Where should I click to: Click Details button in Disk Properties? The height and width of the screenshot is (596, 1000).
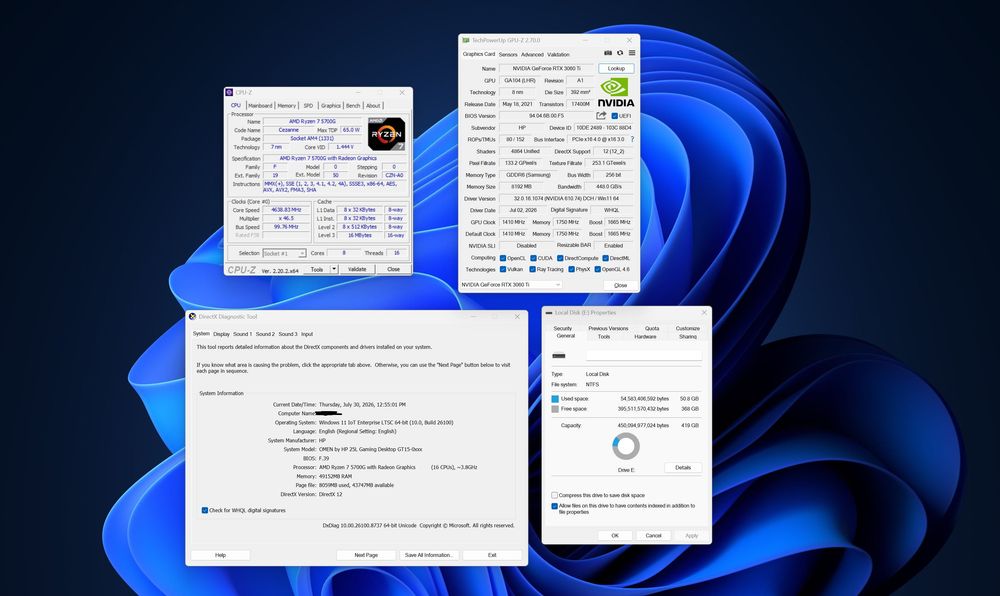click(x=683, y=467)
